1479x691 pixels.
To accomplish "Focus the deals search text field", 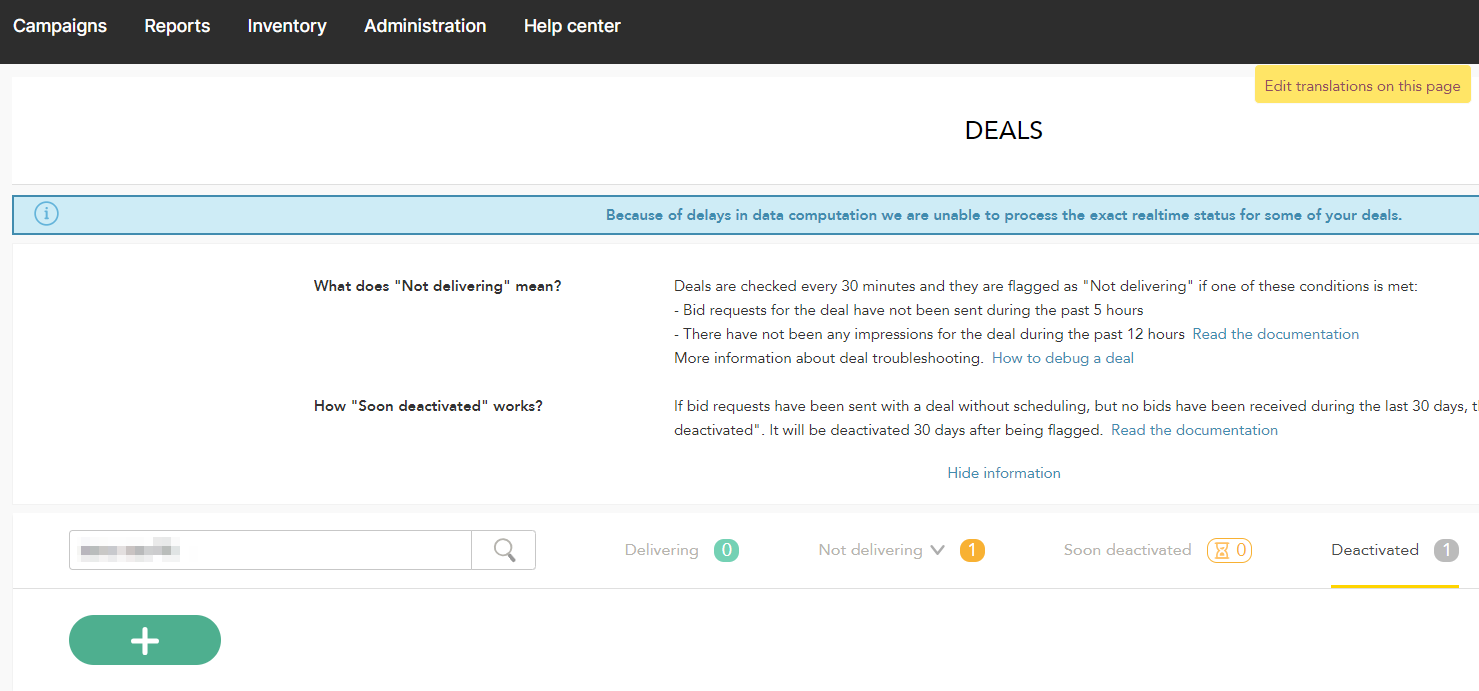I will pyautogui.click(x=270, y=550).
